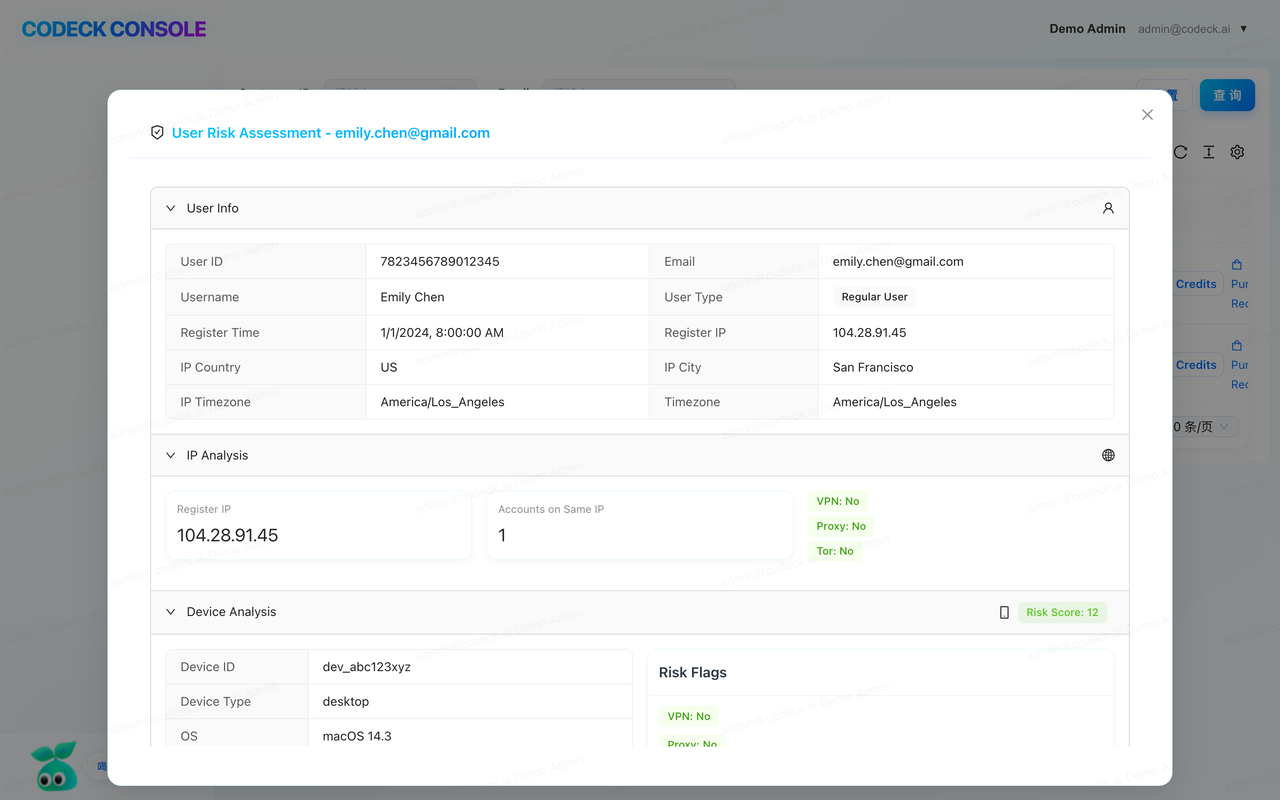Viewport: 1280px width, 800px height.
Task: Click the Risk Score: 12 badge
Action: click(1062, 611)
